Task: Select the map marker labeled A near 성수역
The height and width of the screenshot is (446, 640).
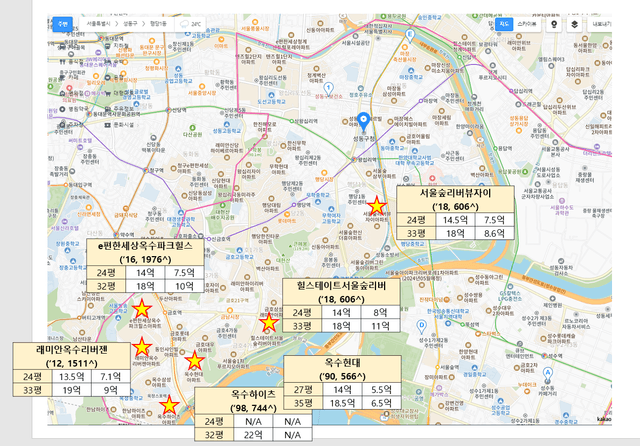Action: [x=547, y=373]
